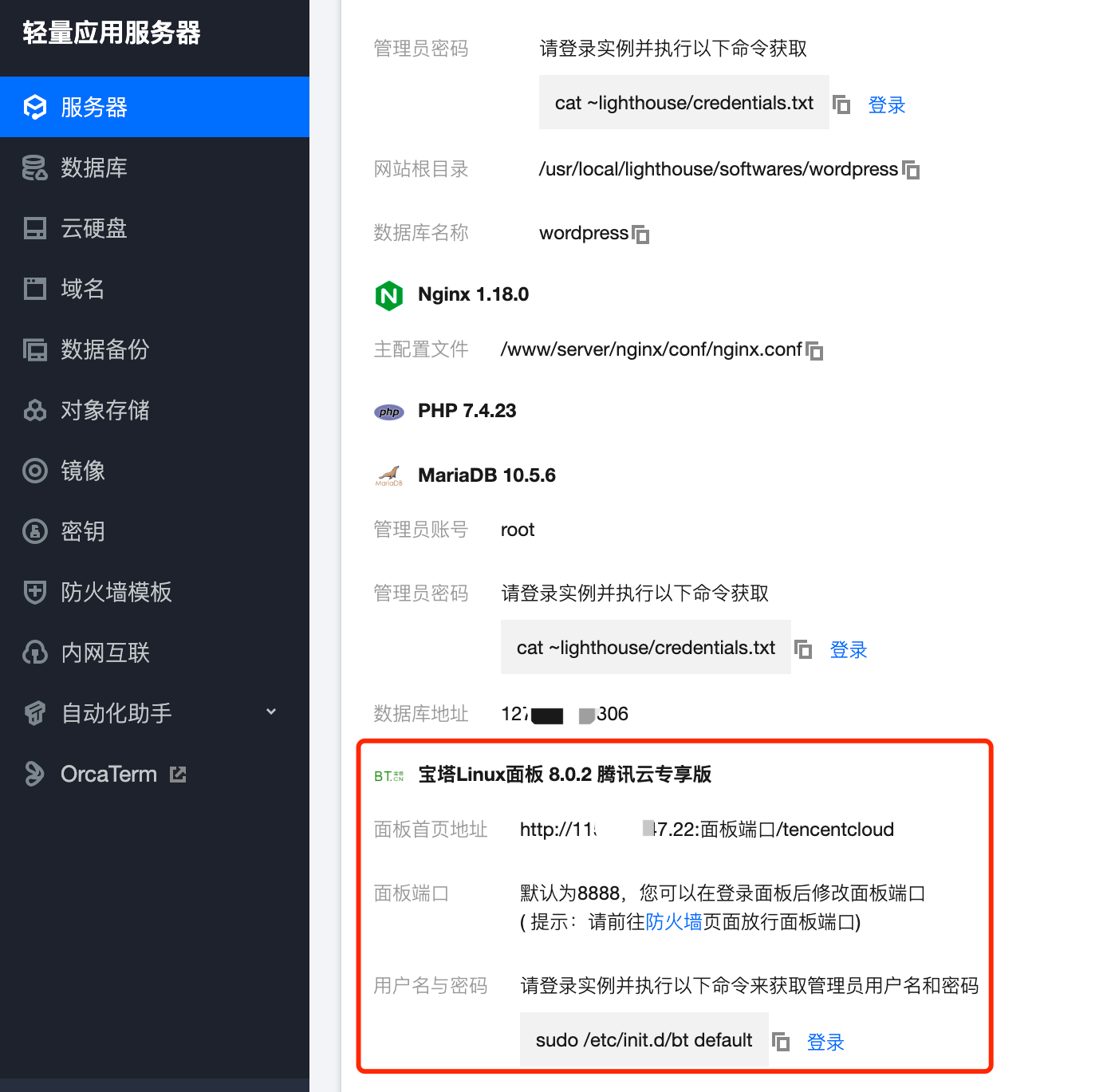Copy the wordpress root directory path
This screenshot has height=1092, width=1107.
point(911,170)
